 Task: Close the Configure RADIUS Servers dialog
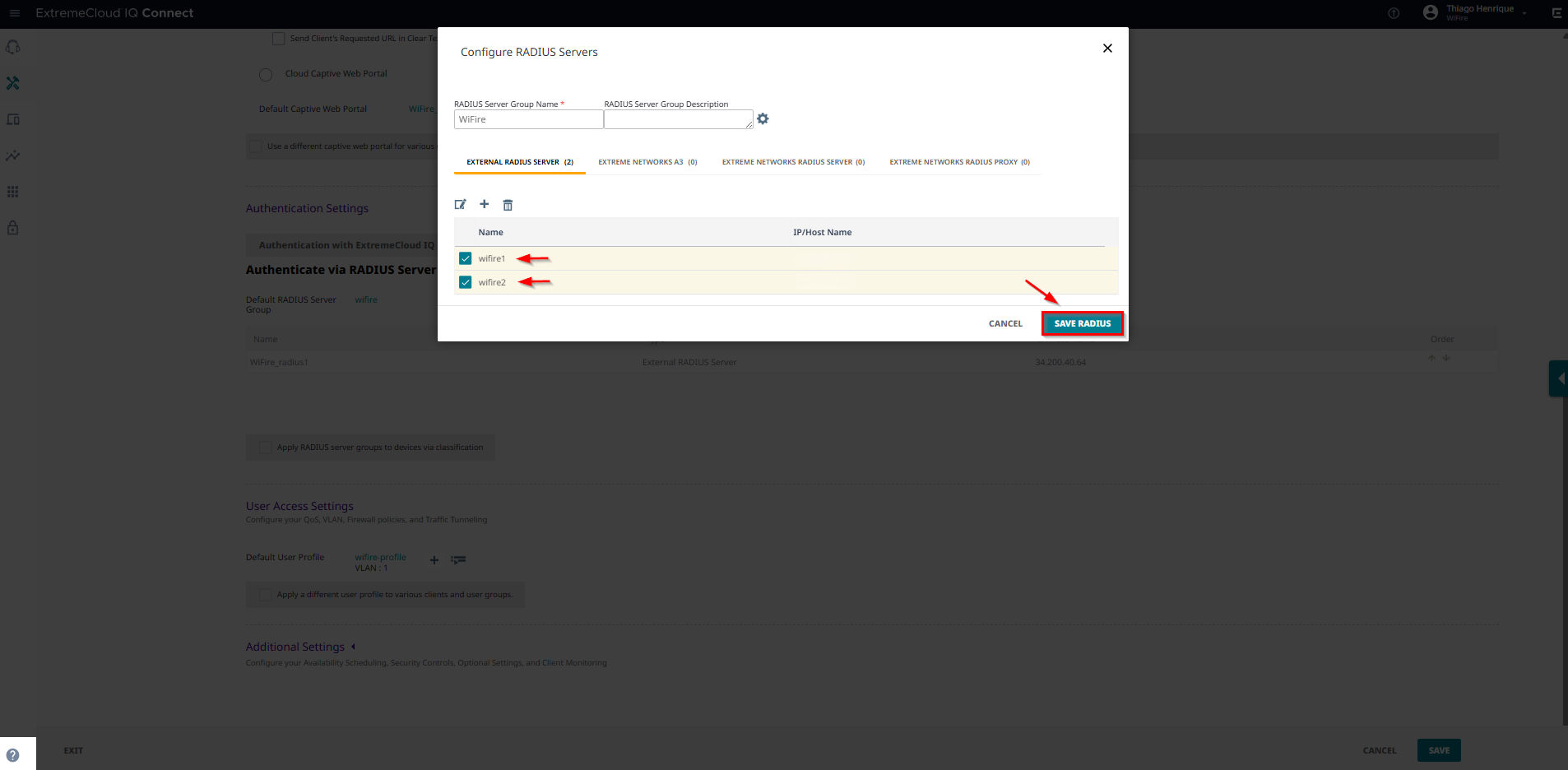(1107, 49)
